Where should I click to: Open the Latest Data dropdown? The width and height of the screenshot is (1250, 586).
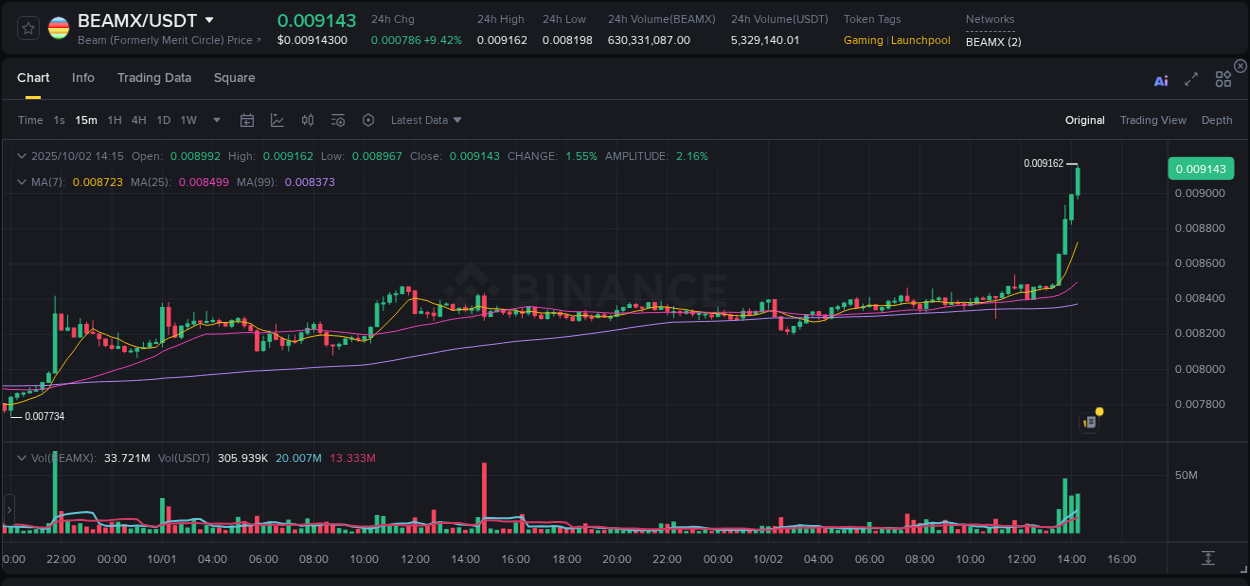click(x=426, y=119)
